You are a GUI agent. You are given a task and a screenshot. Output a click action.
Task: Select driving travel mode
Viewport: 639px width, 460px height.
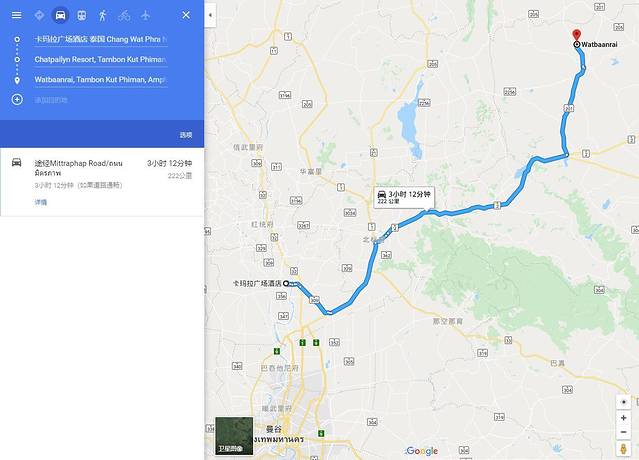(x=60, y=15)
